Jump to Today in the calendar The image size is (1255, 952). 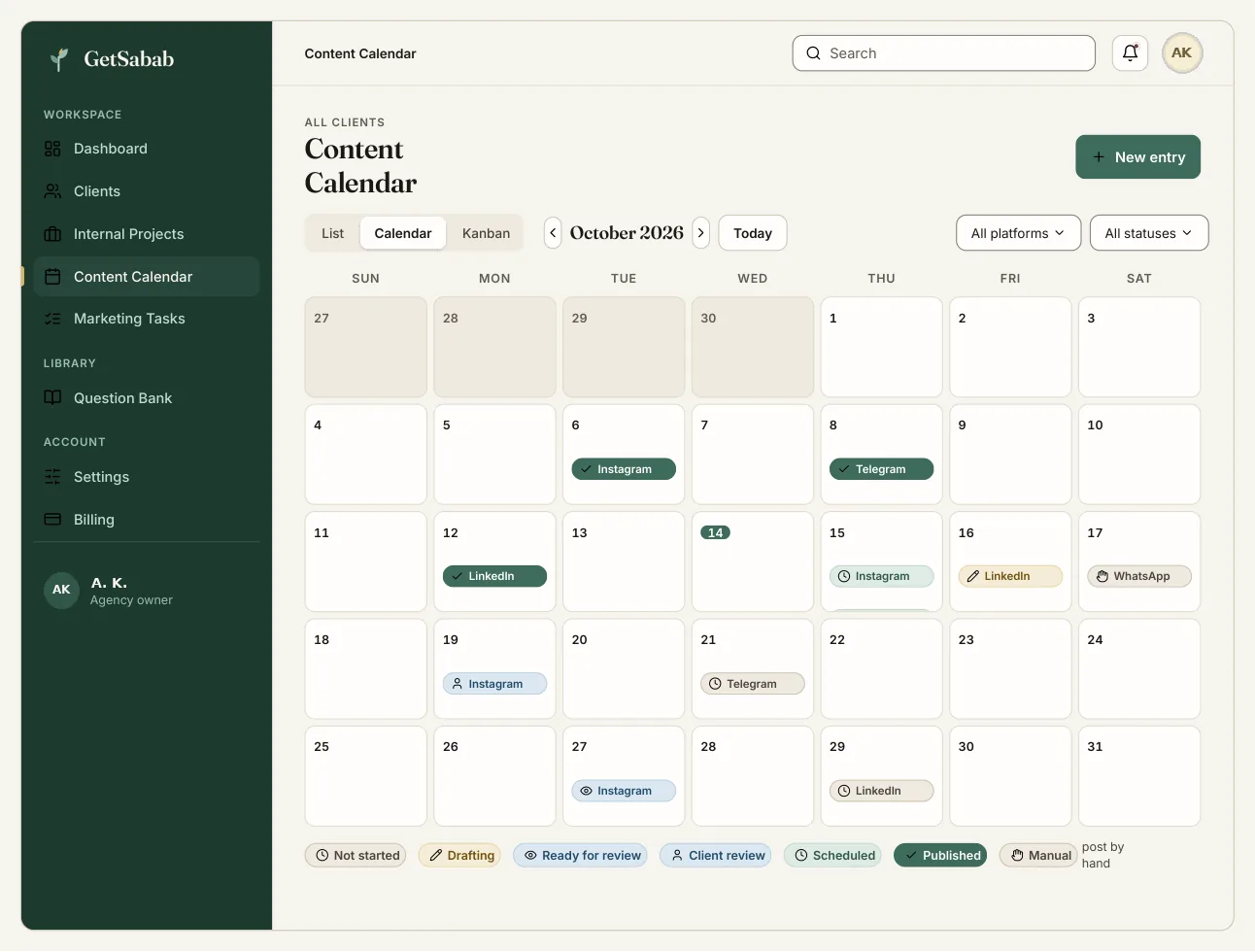pyautogui.click(x=753, y=233)
